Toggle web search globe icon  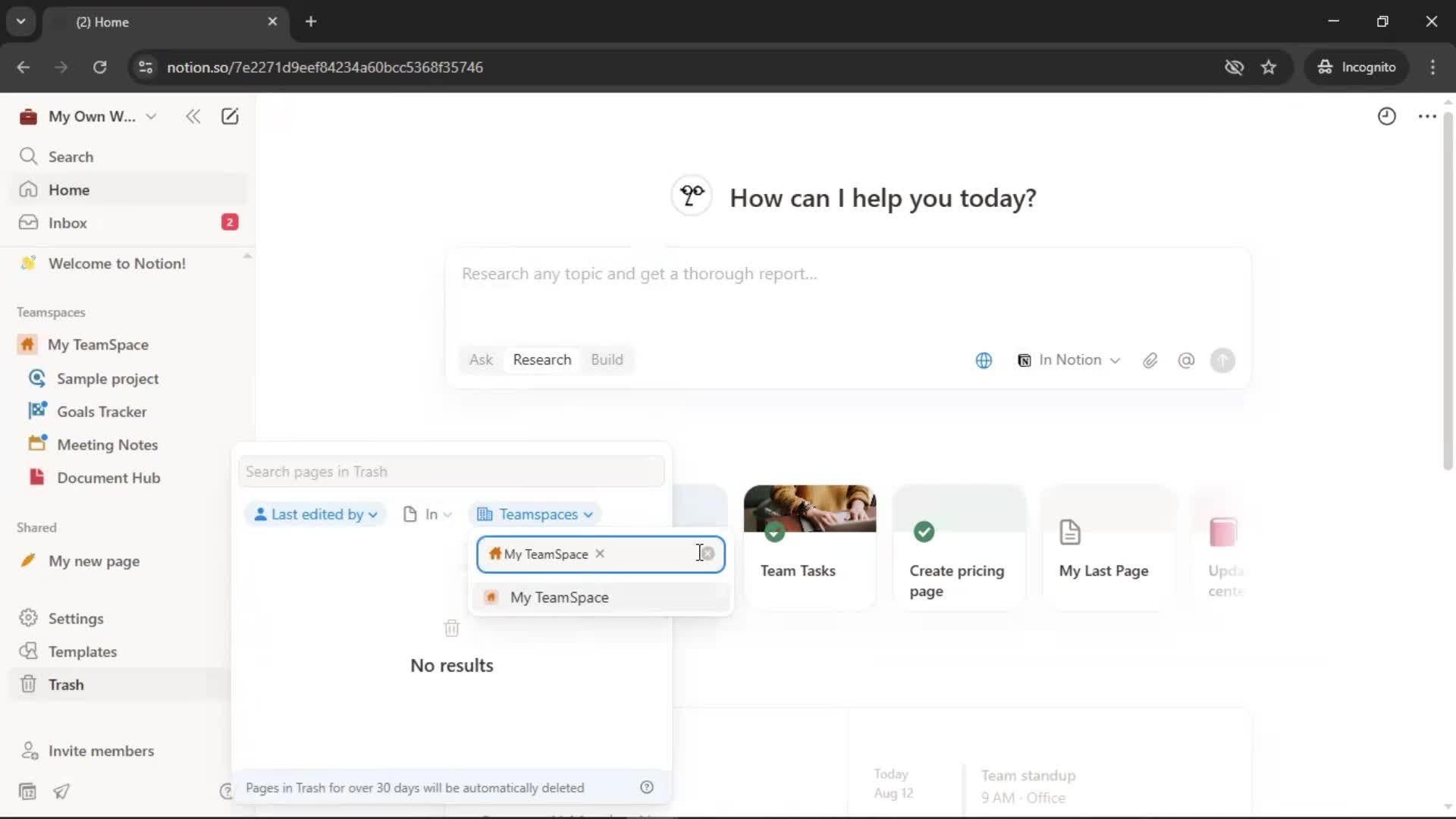pyautogui.click(x=984, y=360)
